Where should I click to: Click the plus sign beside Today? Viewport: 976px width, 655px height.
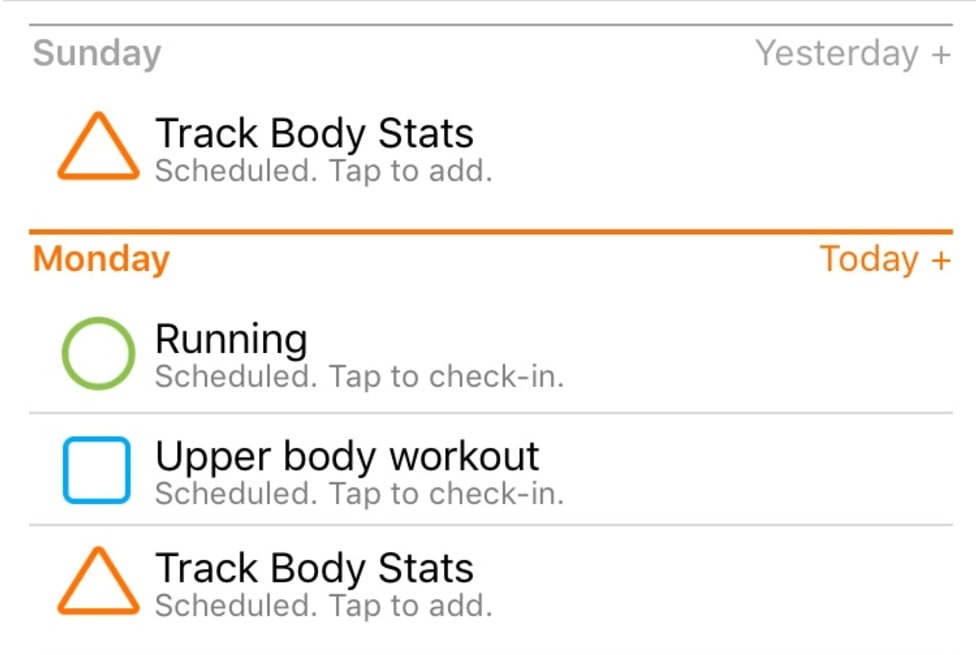coord(940,259)
